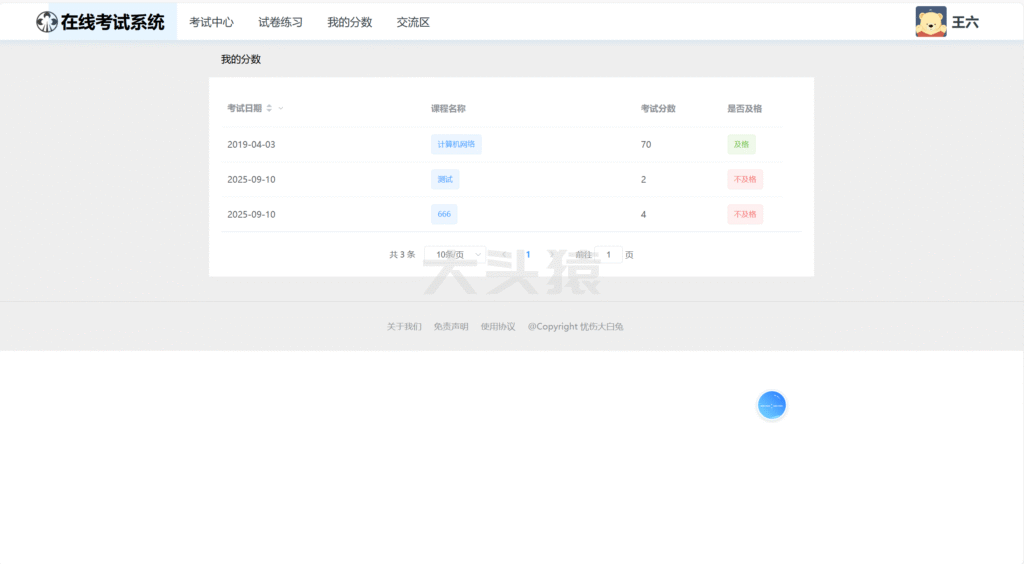Click the 考试分数 column header
Screen dimensions: 1024x564
(658, 108)
